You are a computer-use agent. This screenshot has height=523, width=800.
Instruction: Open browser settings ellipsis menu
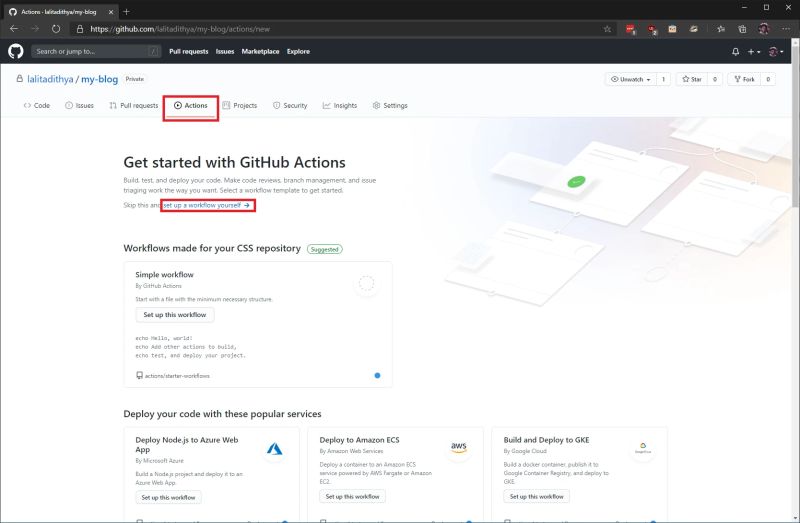[786, 29]
